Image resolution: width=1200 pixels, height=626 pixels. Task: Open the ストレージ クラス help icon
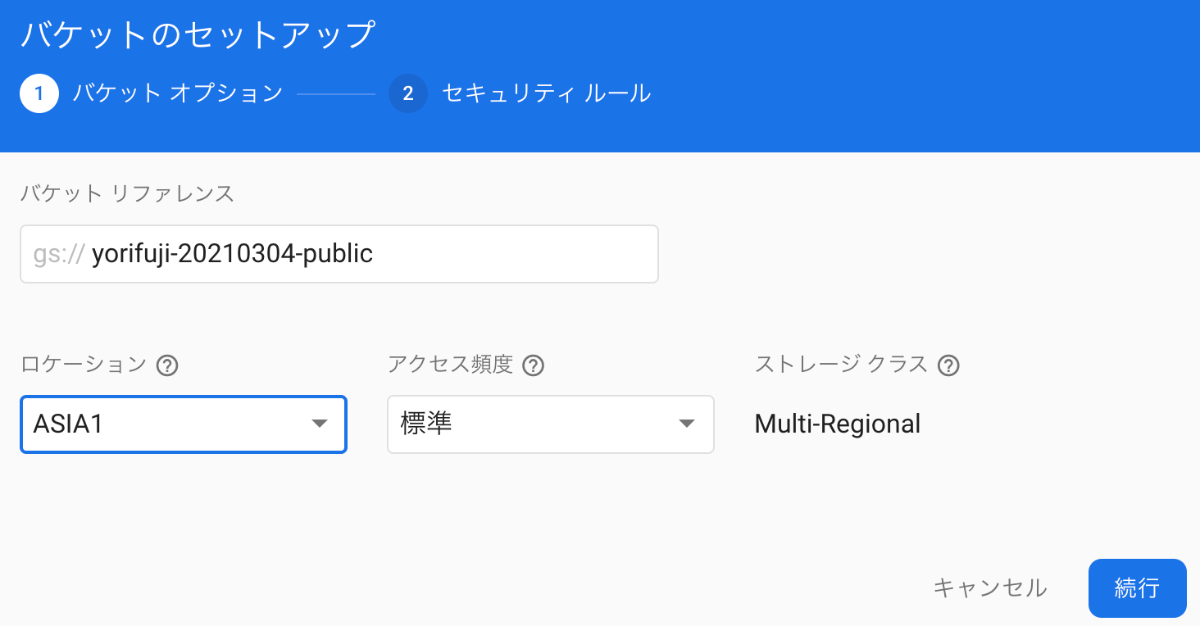tap(949, 365)
